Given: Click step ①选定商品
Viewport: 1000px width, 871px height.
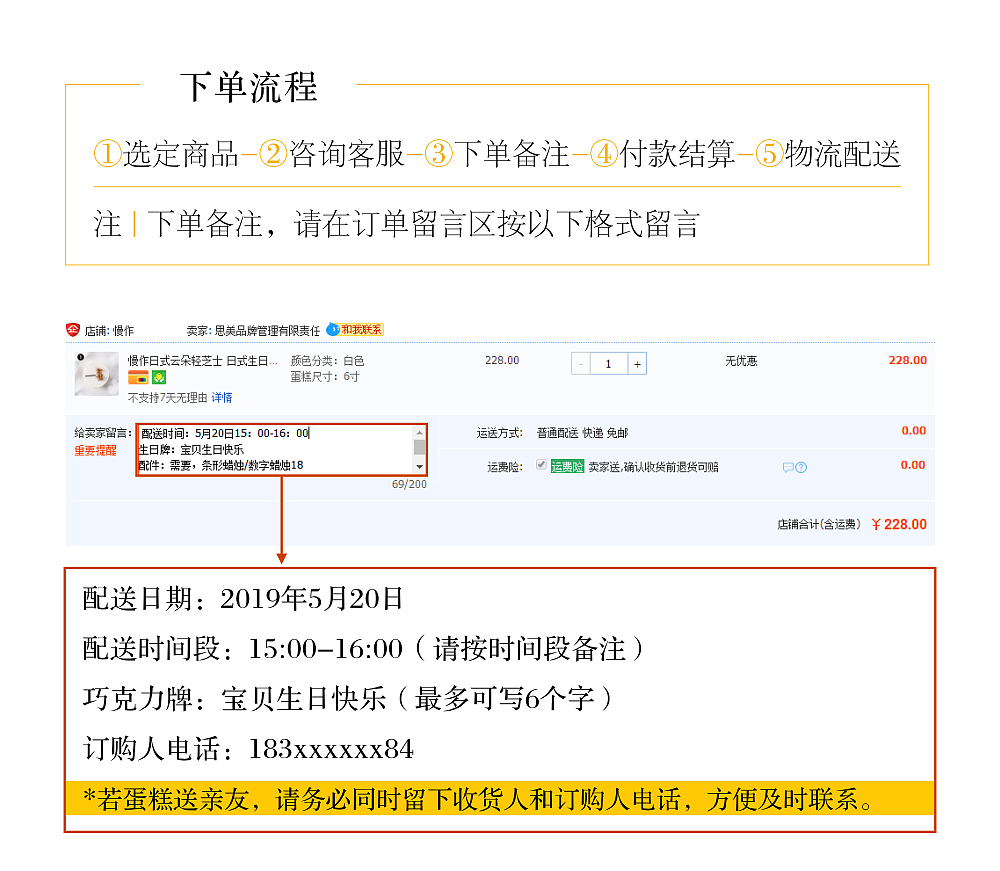Looking at the screenshot, I should tap(166, 154).
